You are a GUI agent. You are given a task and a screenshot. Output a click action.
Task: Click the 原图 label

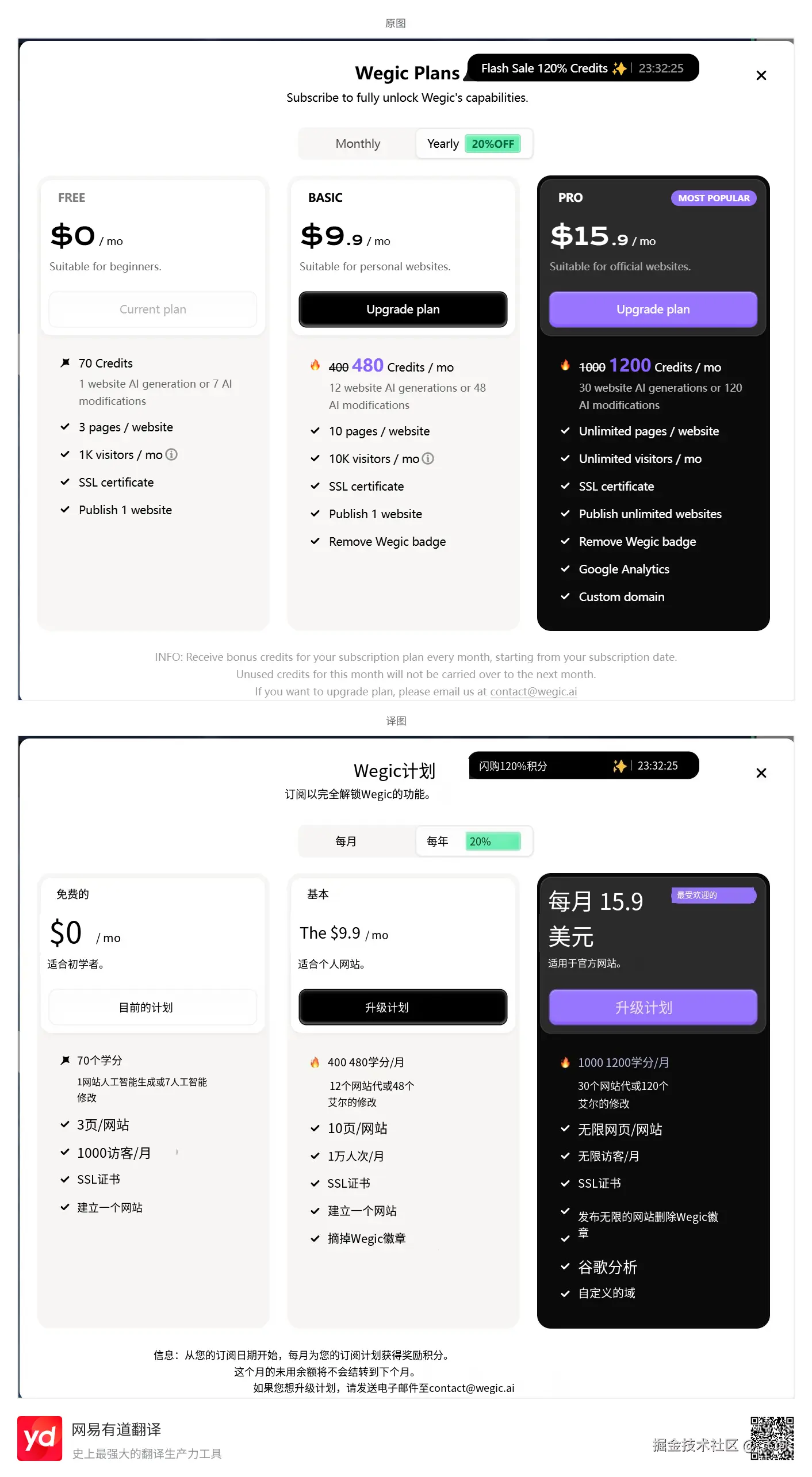tap(396, 23)
